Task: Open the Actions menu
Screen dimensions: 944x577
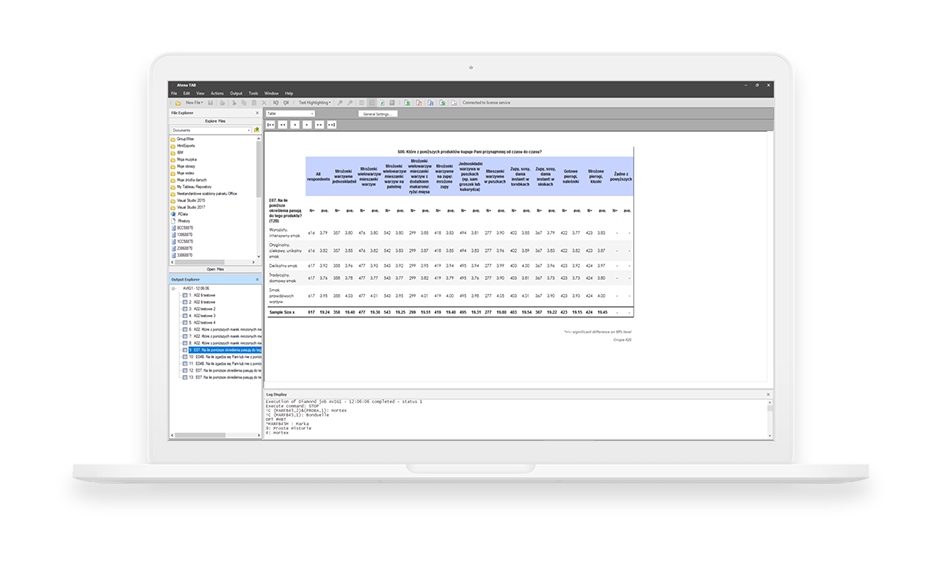Action: [x=217, y=93]
